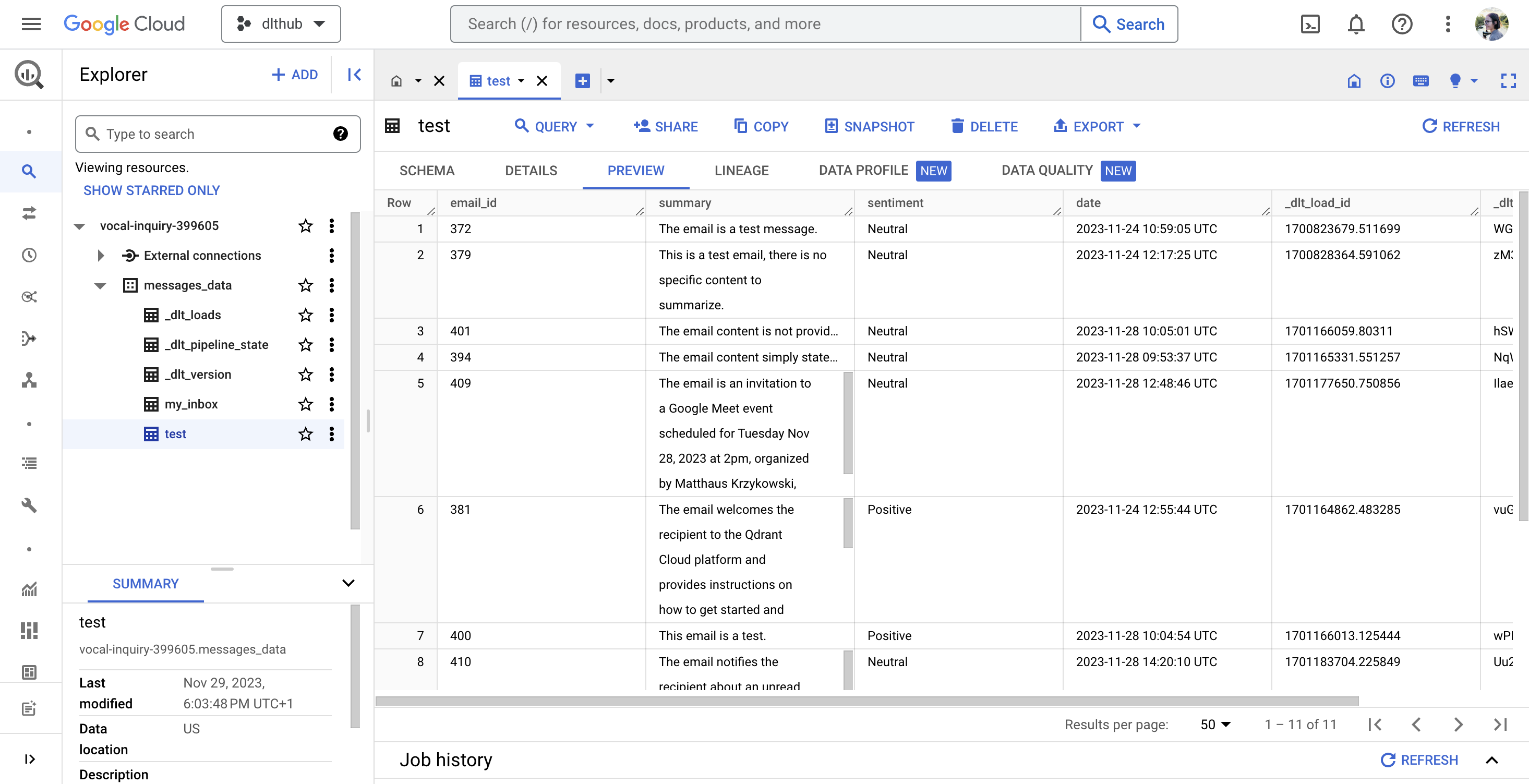Image resolution: width=1529 pixels, height=784 pixels.
Task: Open keyboard shortcuts for the editor
Action: click(1421, 81)
